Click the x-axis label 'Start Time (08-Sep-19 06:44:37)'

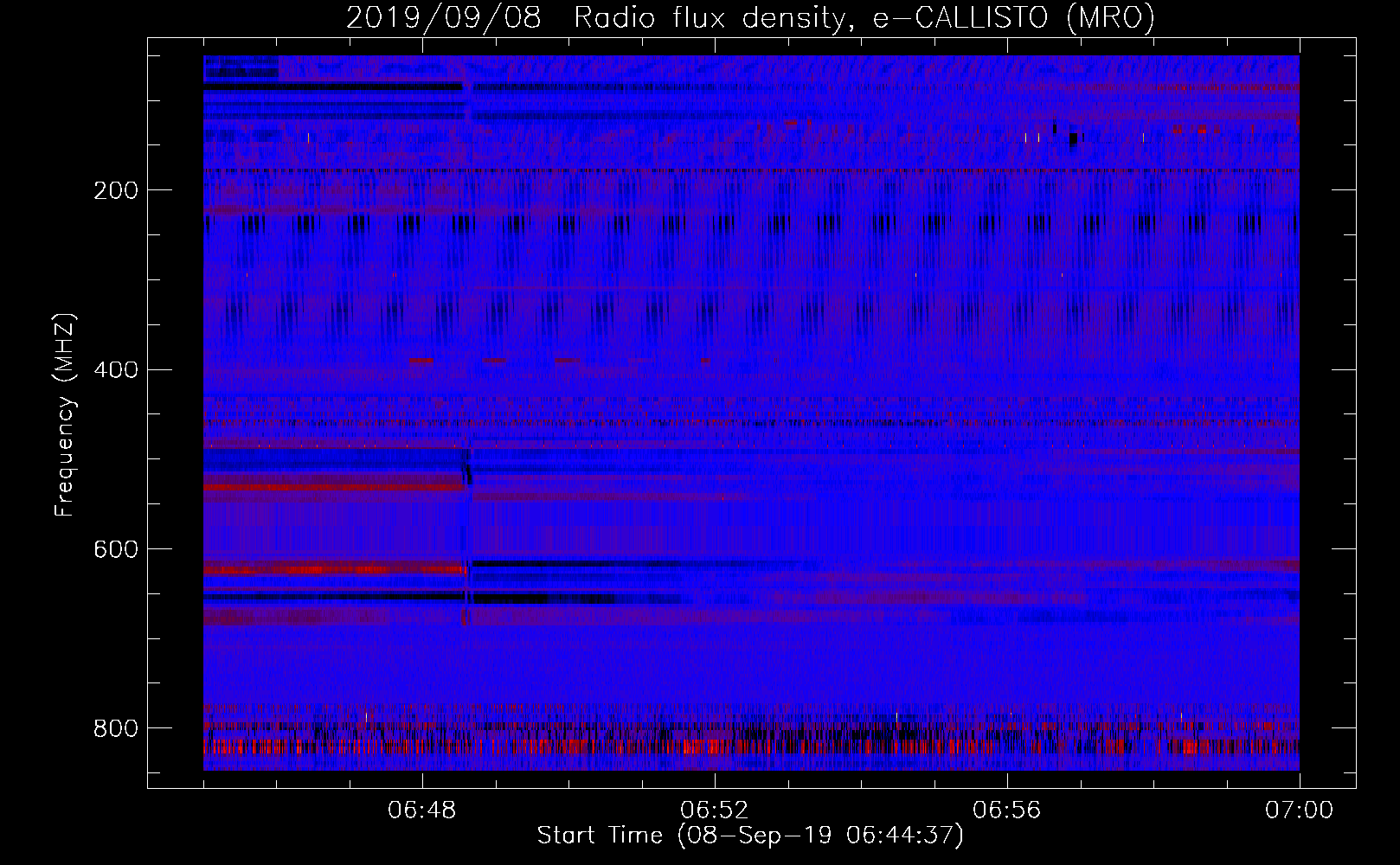click(749, 836)
